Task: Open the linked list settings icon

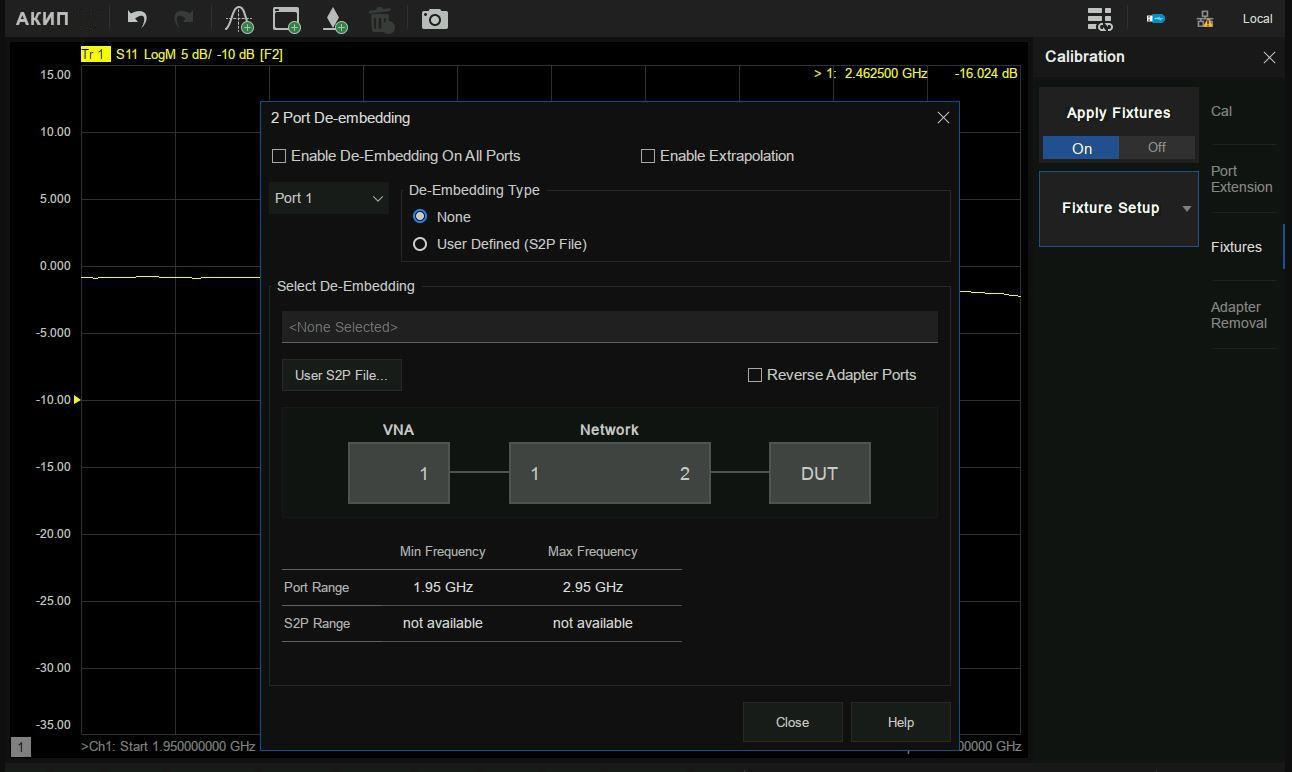Action: (1099, 19)
